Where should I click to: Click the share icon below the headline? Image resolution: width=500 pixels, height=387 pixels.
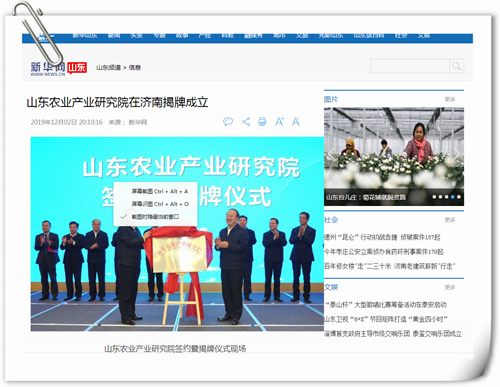tap(246, 122)
